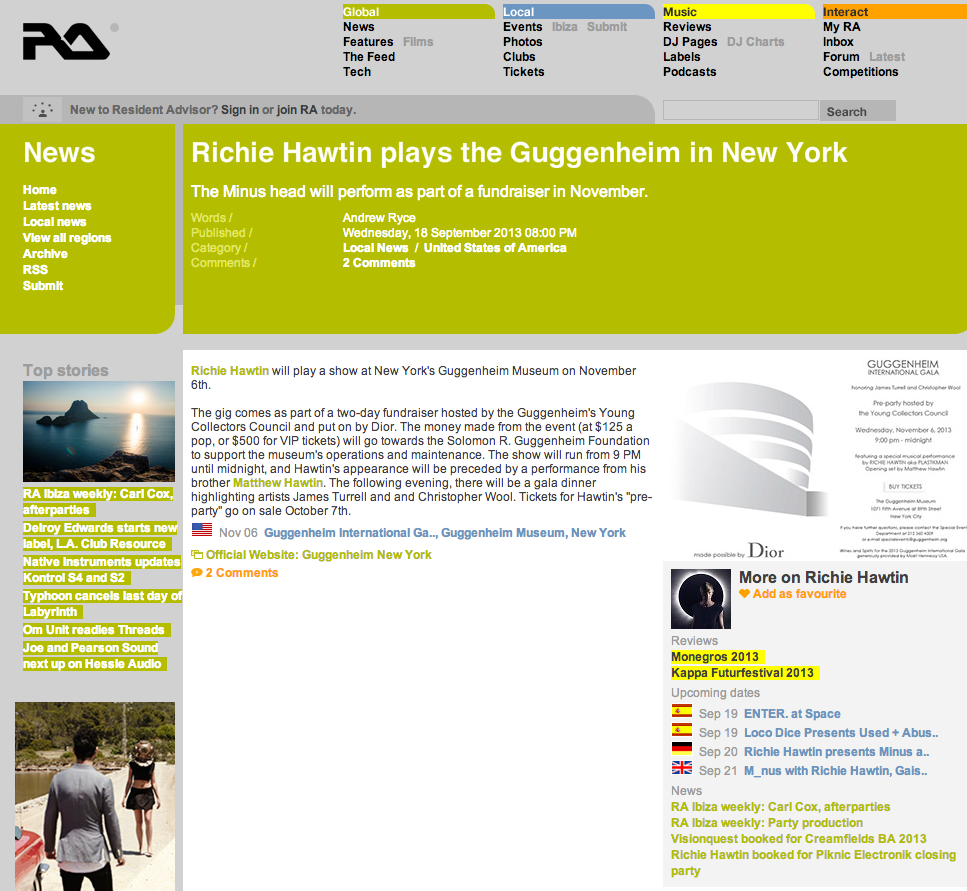Focus the search input field
This screenshot has width=967, height=891.
tap(740, 110)
